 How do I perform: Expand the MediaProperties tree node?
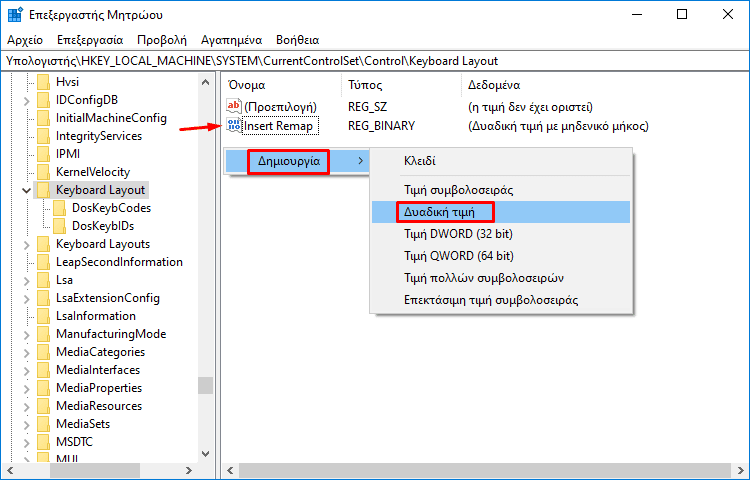coord(27,389)
